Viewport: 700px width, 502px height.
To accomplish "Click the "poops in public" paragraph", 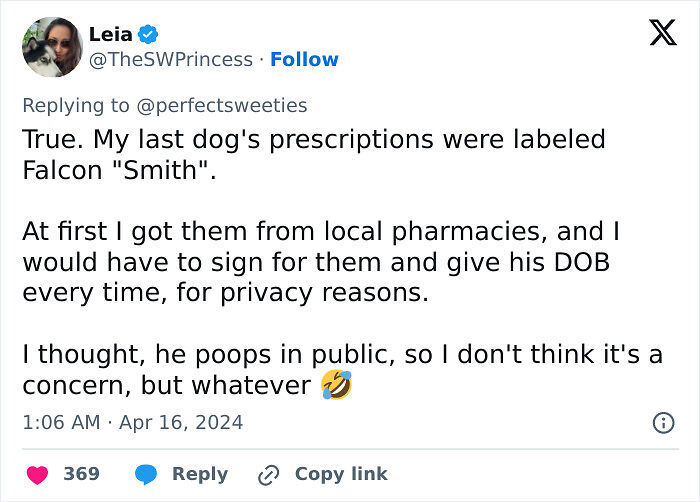I will point(340,369).
